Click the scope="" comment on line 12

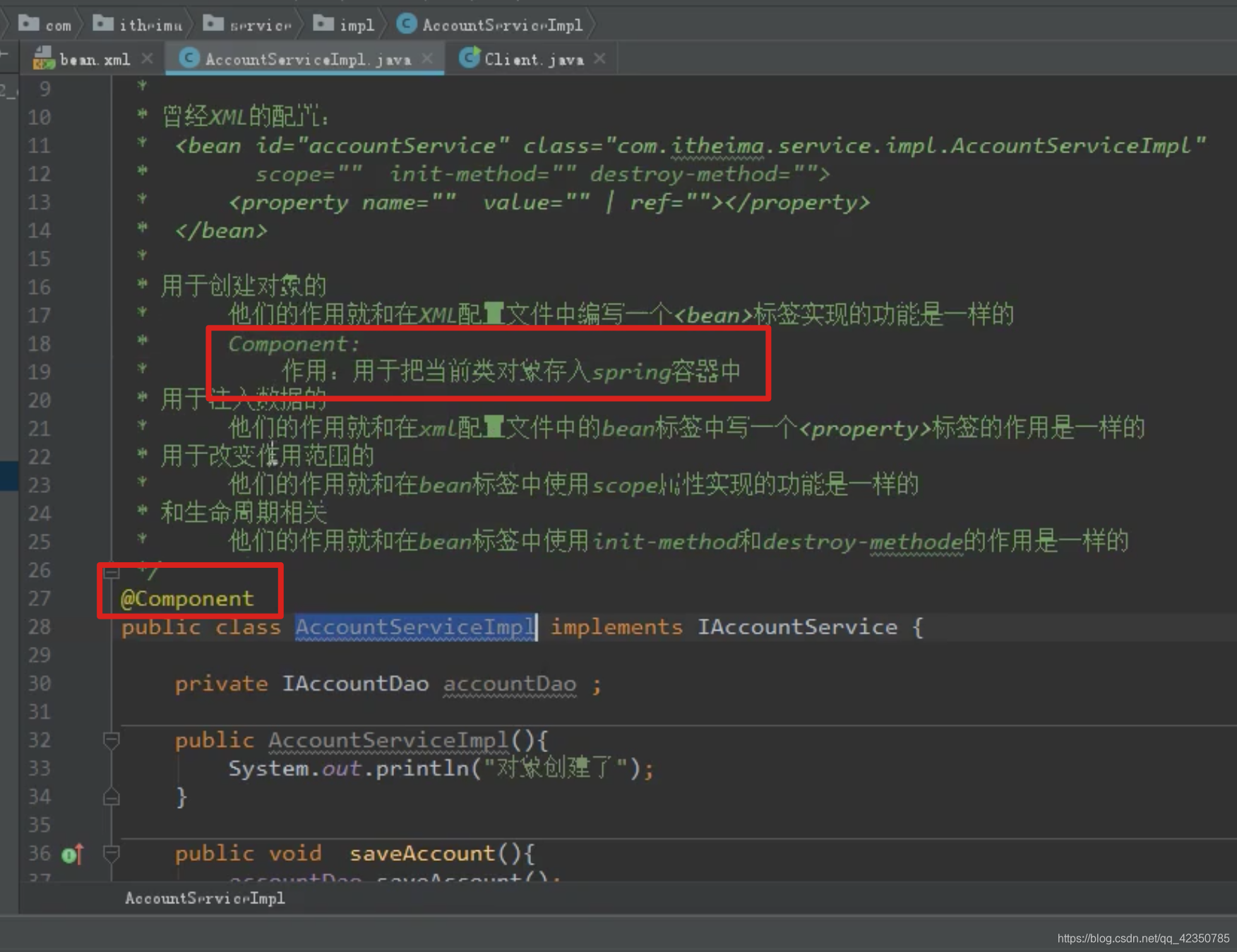[309, 174]
